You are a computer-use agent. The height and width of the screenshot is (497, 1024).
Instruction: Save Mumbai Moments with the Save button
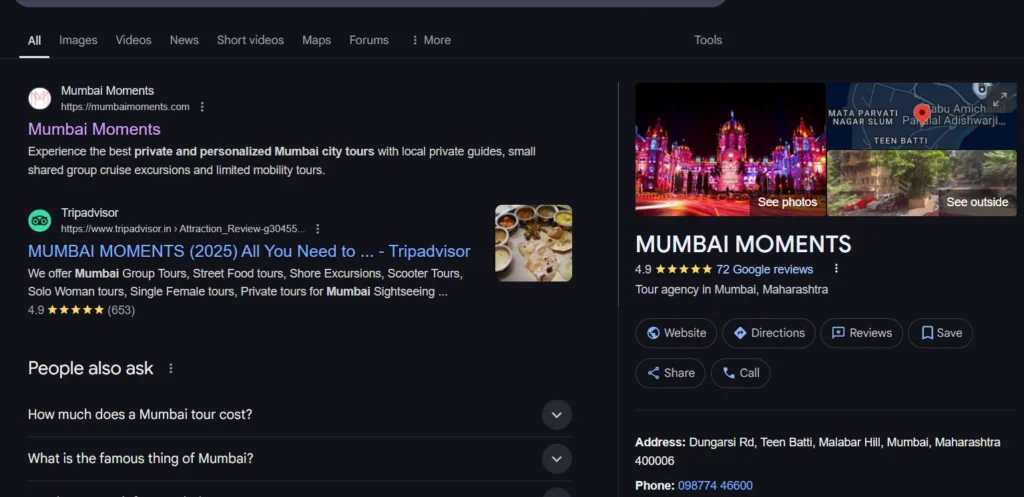coord(940,333)
